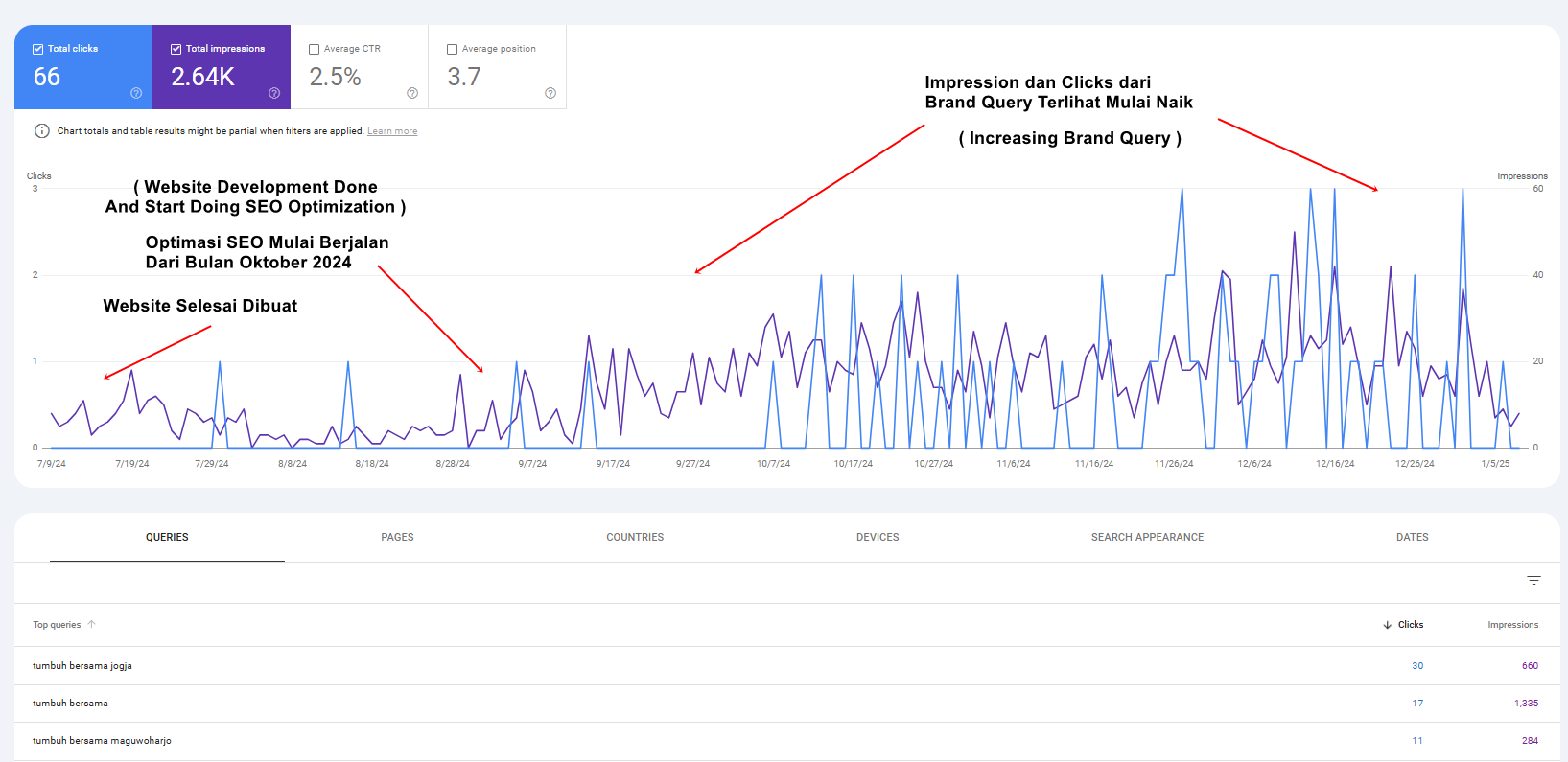1568x762 pixels.
Task: Open help icon on Total impressions card
Action: (274, 93)
